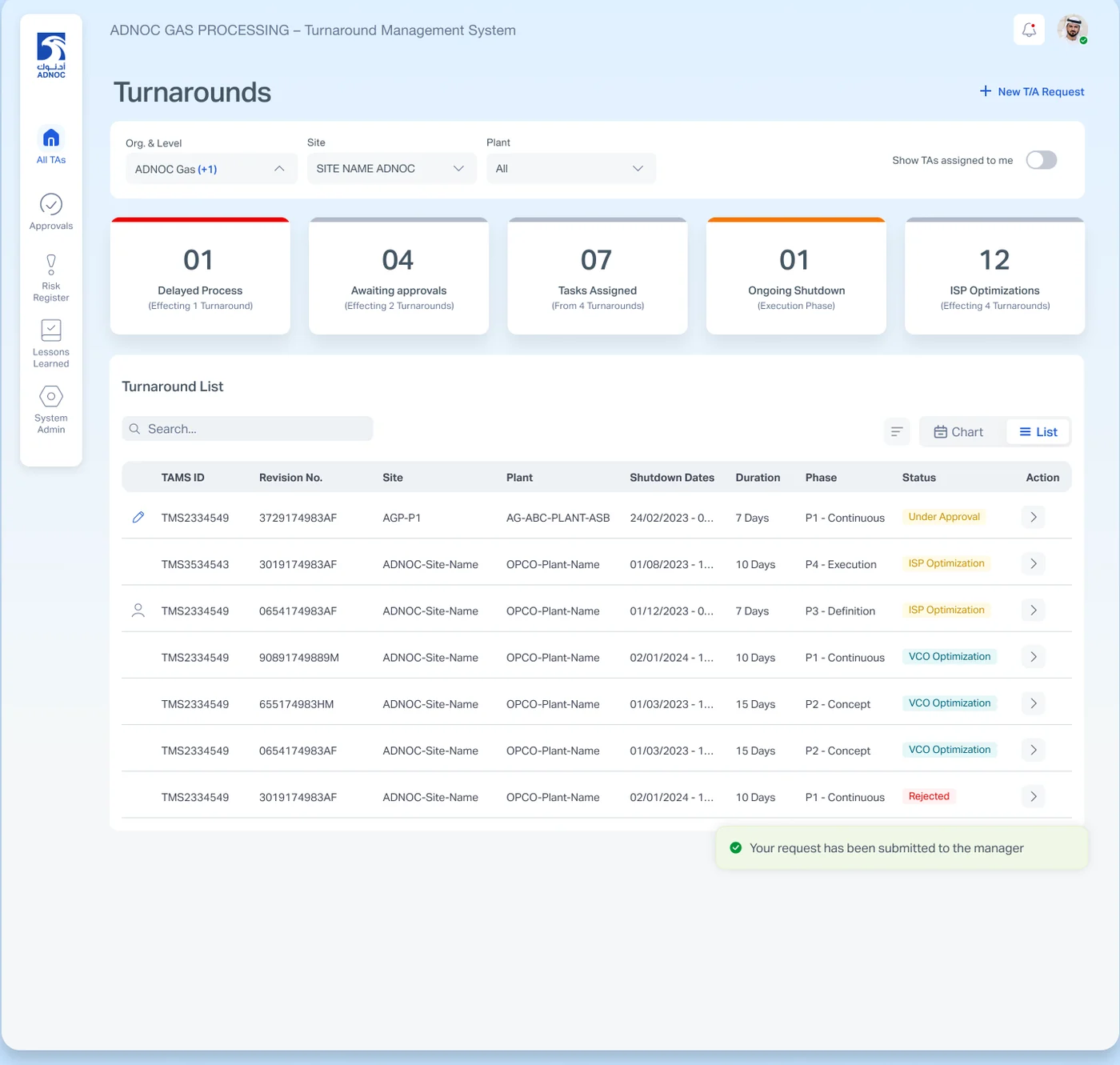This screenshot has height=1065, width=1120.
Task: Open the Risk Register lightbulb icon
Action: (x=51, y=264)
